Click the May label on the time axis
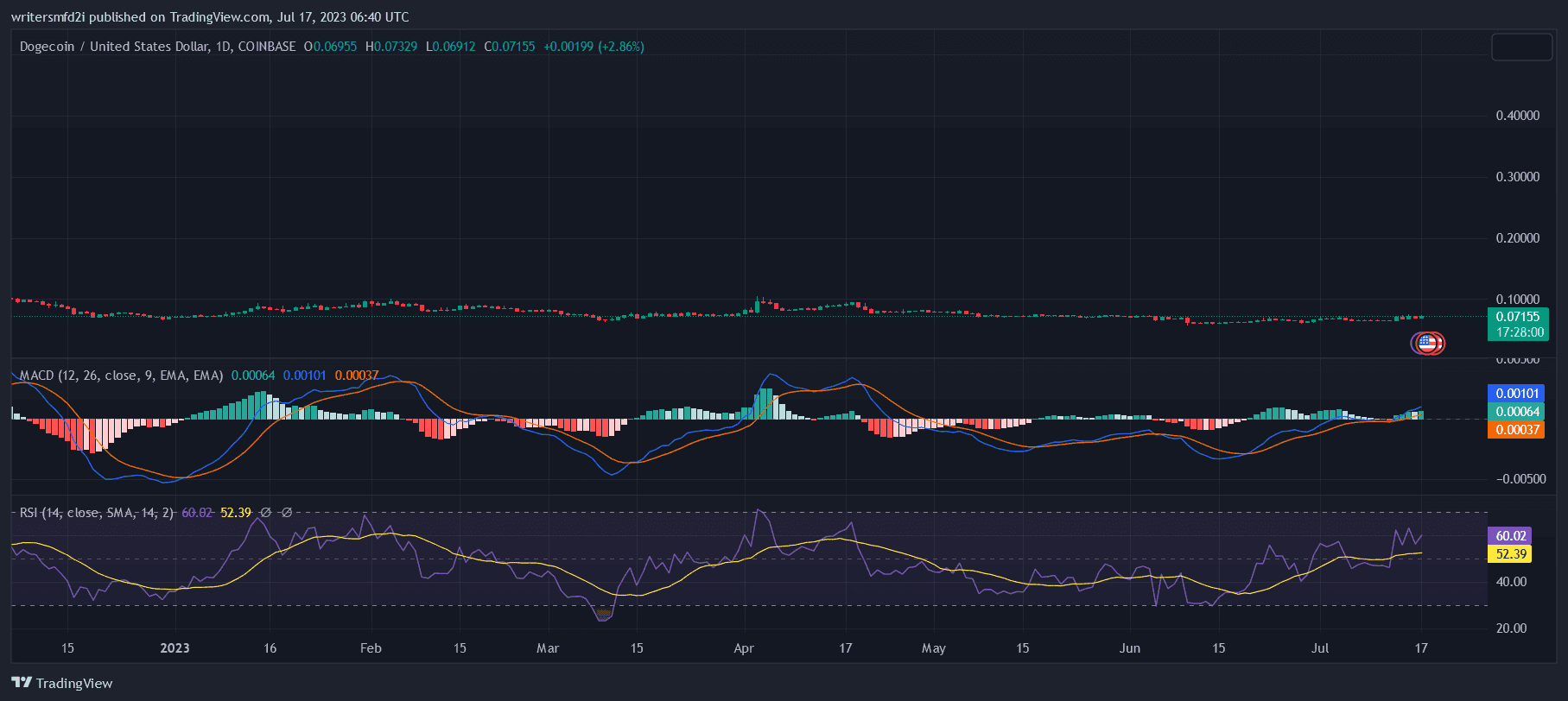Viewport: 1568px width, 701px height. tap(934, 648)
